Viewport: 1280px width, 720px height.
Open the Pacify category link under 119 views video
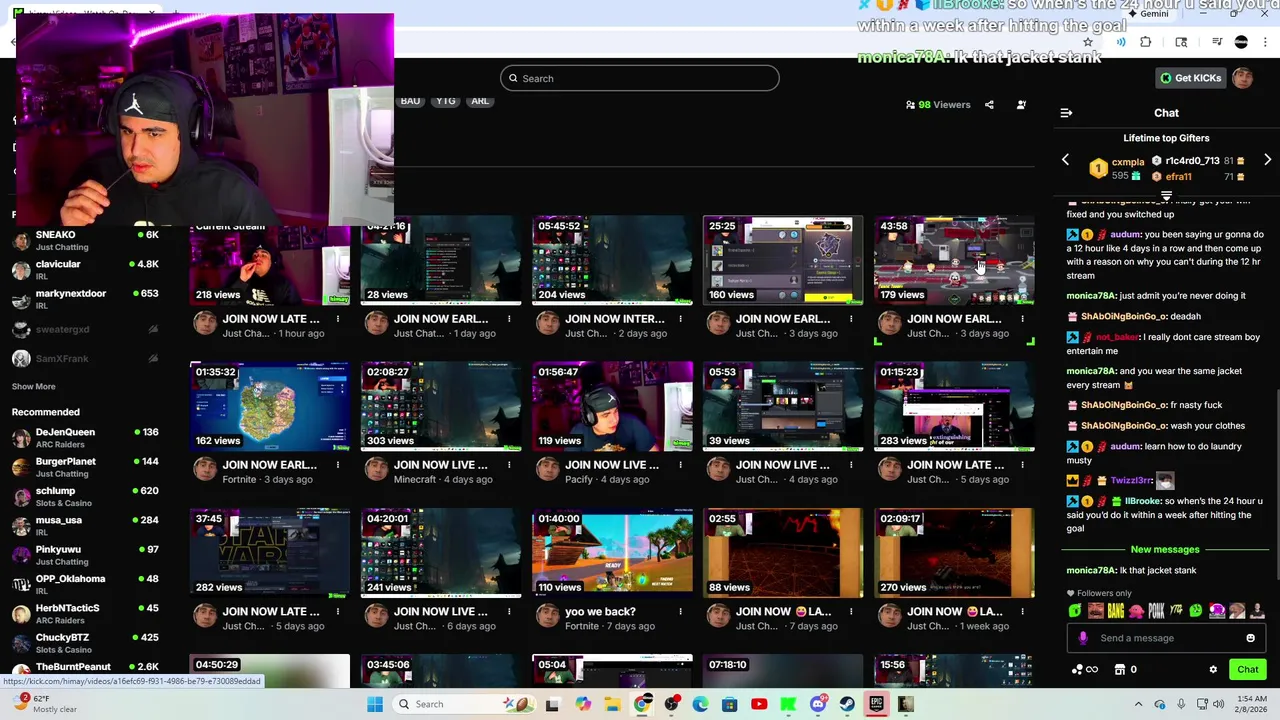[x=579, y=479]
